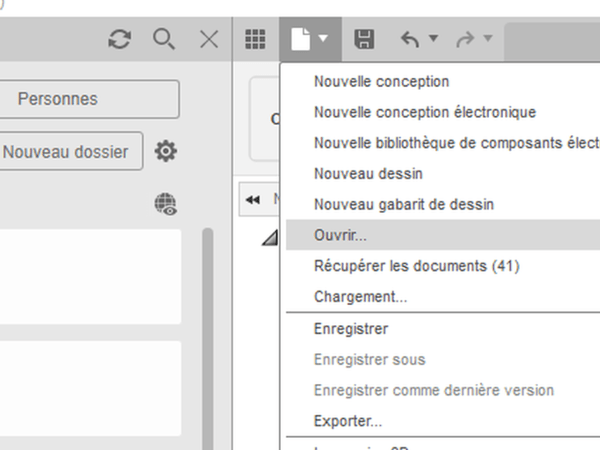Expand the undo history dropdown arrow
600x450 pixels.
click(433, 40)
